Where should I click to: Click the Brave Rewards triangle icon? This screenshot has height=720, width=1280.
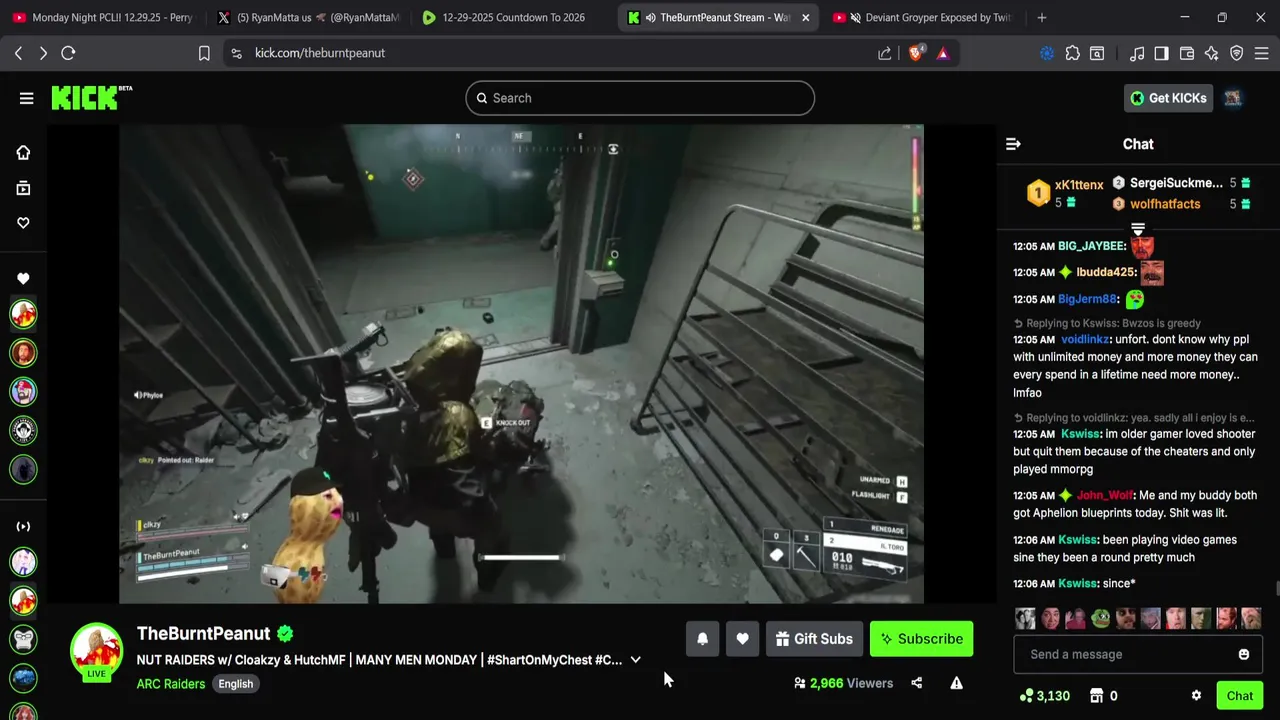[943, 53]
